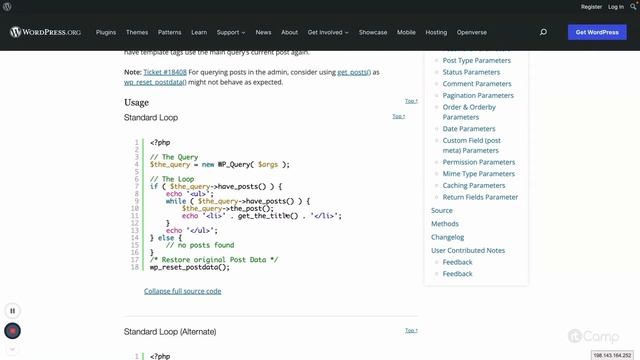The width and height of the screenshot is (640, 360).
Task: Click the '// no posts found' comment line
Action: (200, 245)
